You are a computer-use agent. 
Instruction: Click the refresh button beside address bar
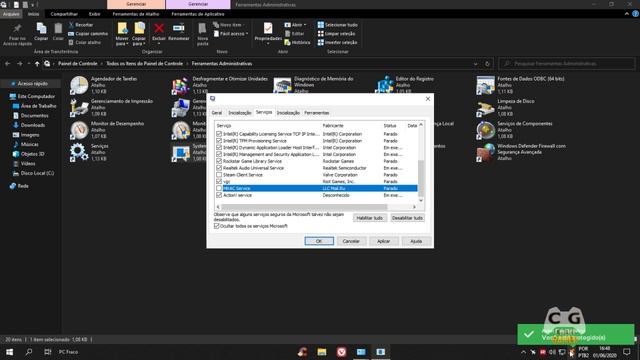pyautogui.click(x=487, y=64)
